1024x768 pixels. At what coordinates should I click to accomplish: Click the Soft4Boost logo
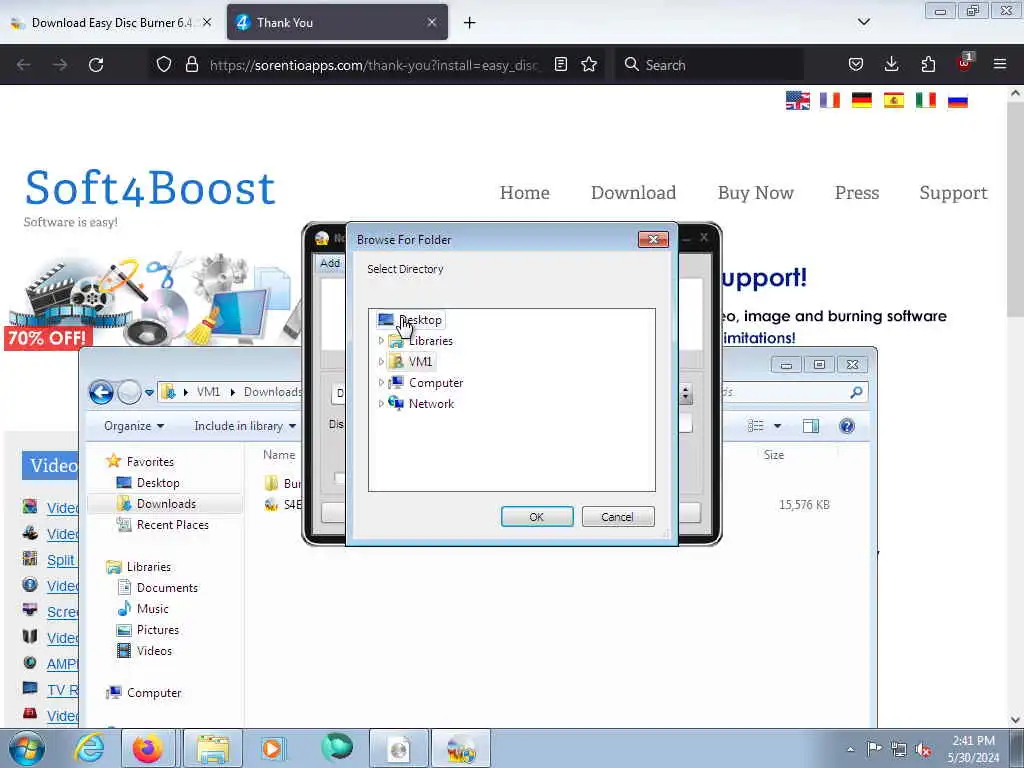coord(150,188)
